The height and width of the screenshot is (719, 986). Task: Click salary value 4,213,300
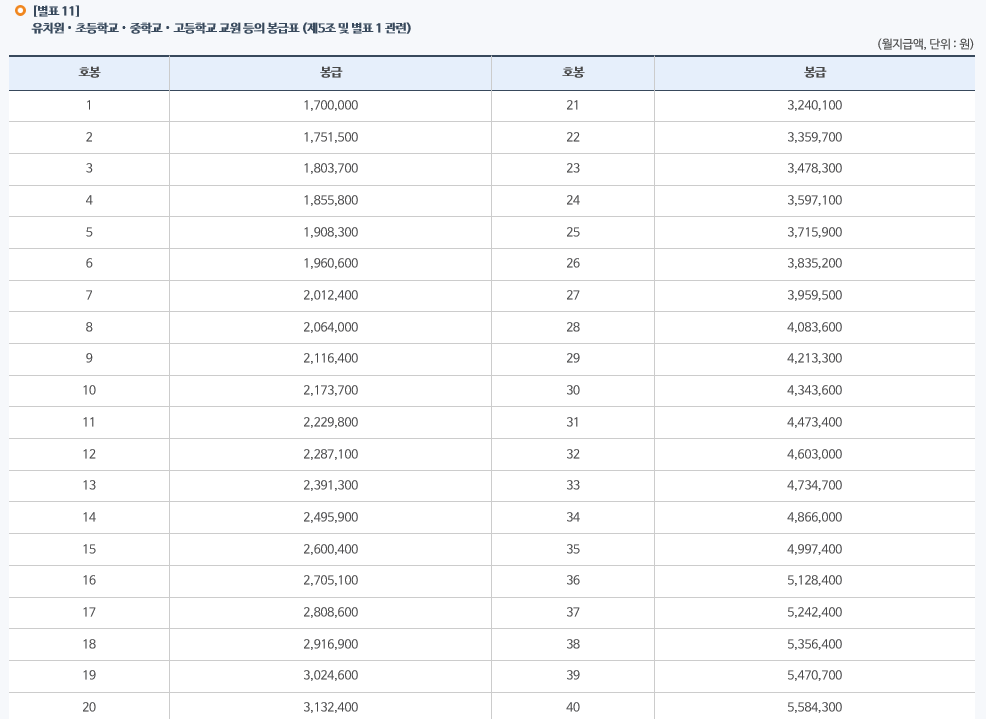814,359
